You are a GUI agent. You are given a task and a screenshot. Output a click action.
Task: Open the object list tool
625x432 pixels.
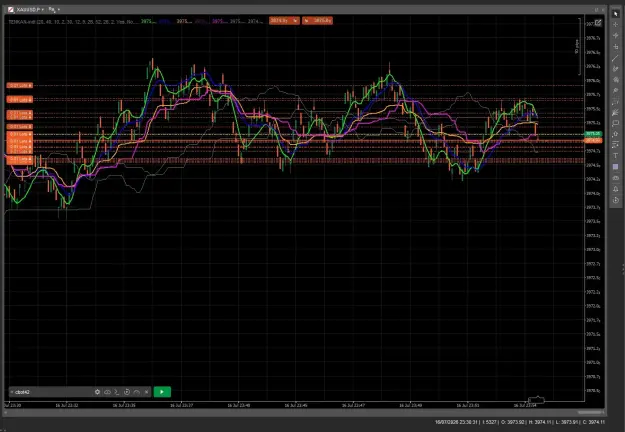point(615,145)
